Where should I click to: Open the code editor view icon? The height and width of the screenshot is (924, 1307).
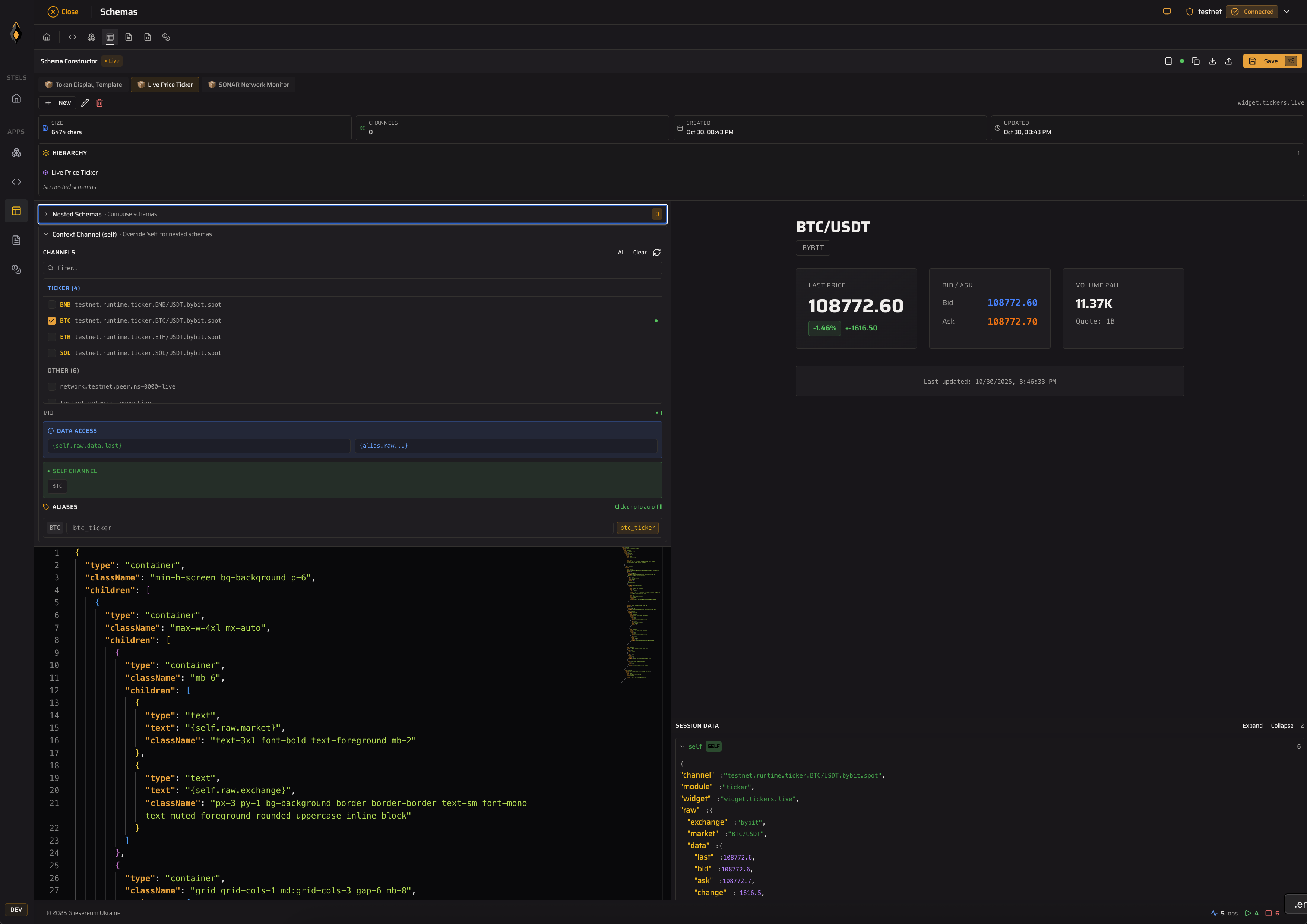tap(72, 37)
